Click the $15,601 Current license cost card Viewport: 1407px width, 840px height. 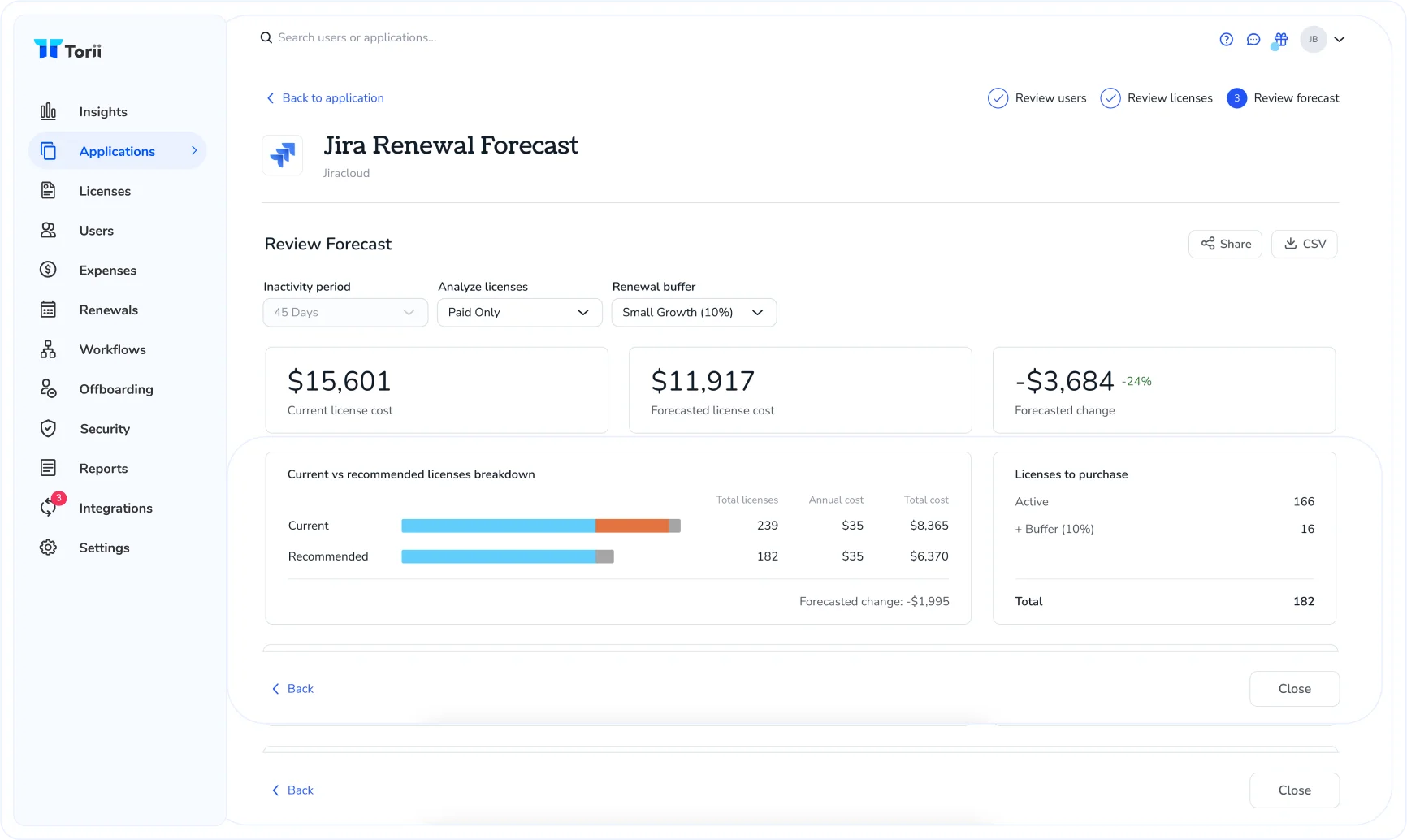click(436, 390)
